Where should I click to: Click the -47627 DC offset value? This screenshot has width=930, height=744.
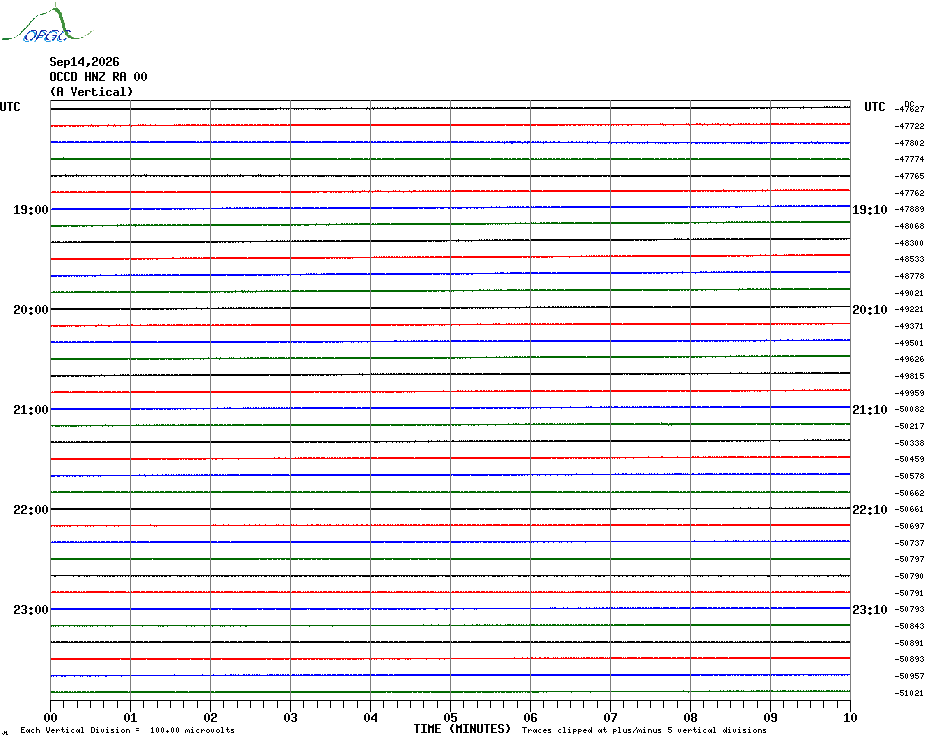point(909,109)
